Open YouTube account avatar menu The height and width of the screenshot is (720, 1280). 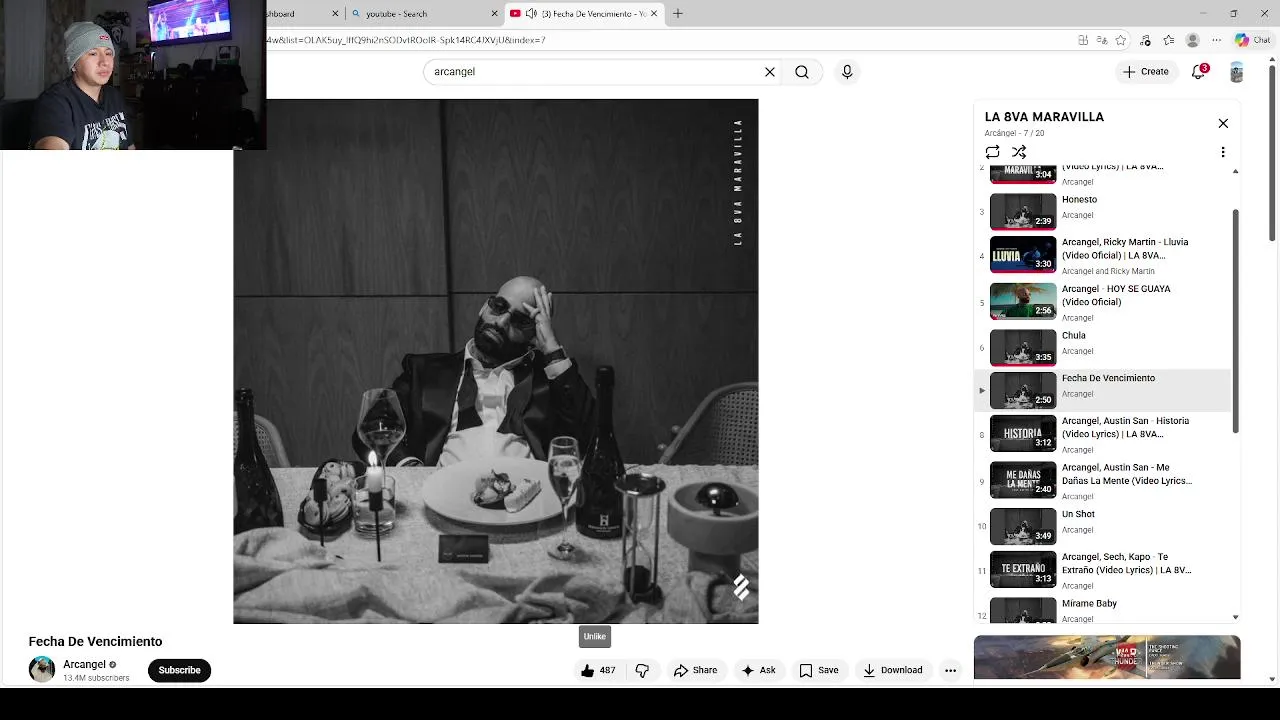tap(1236, 72)
